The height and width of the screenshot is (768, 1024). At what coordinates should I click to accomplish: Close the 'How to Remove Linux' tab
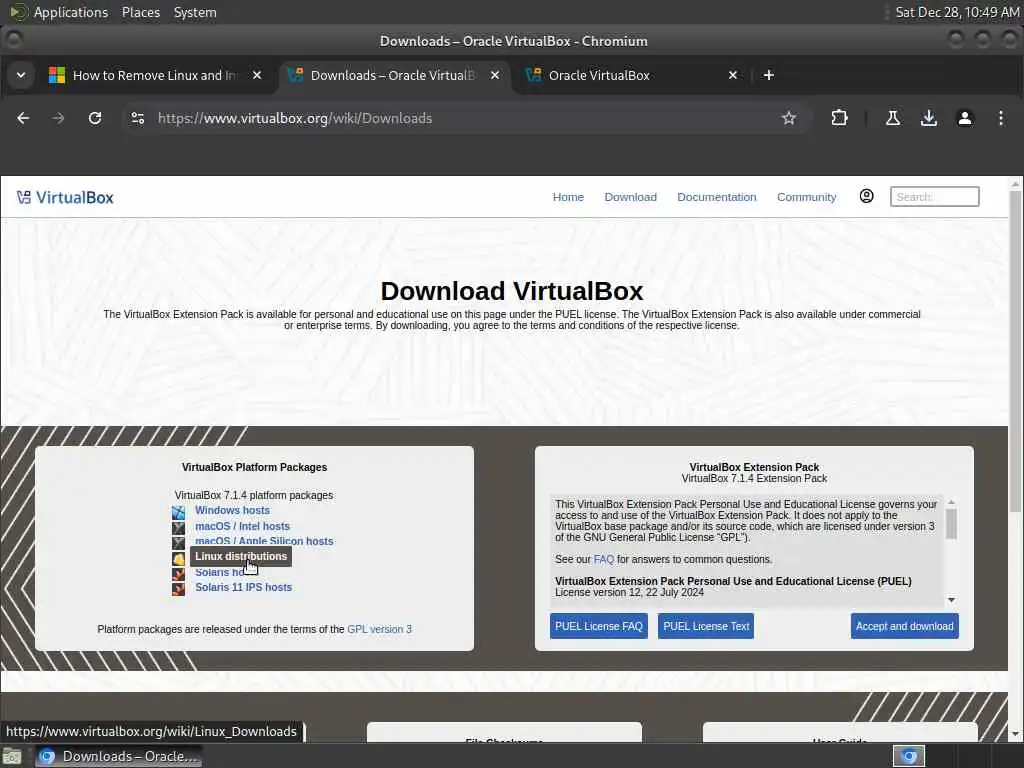coord(257,75)
